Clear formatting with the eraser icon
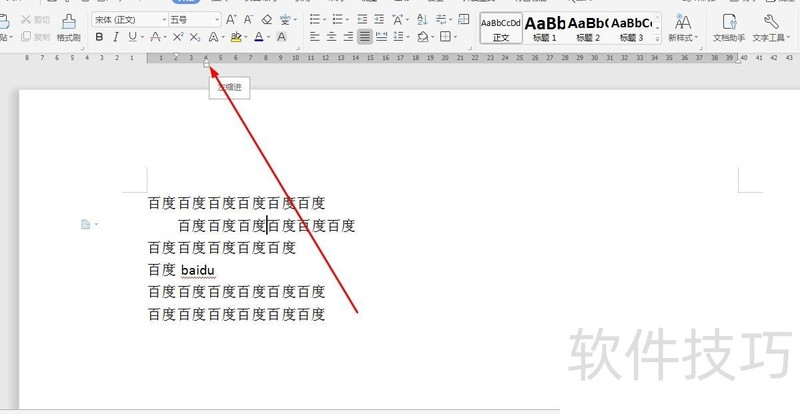 (x=266, y=20)
